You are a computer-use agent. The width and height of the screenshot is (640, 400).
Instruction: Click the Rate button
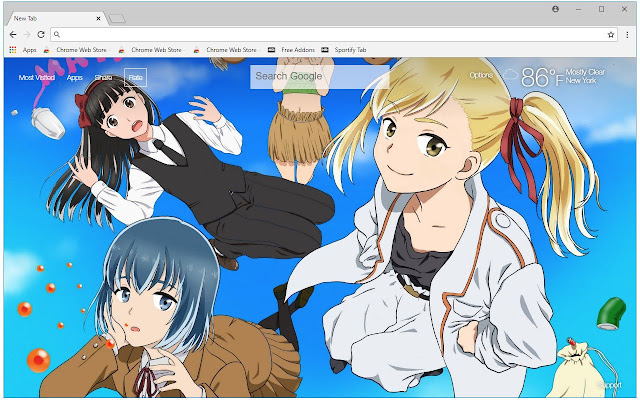(136, 78)
